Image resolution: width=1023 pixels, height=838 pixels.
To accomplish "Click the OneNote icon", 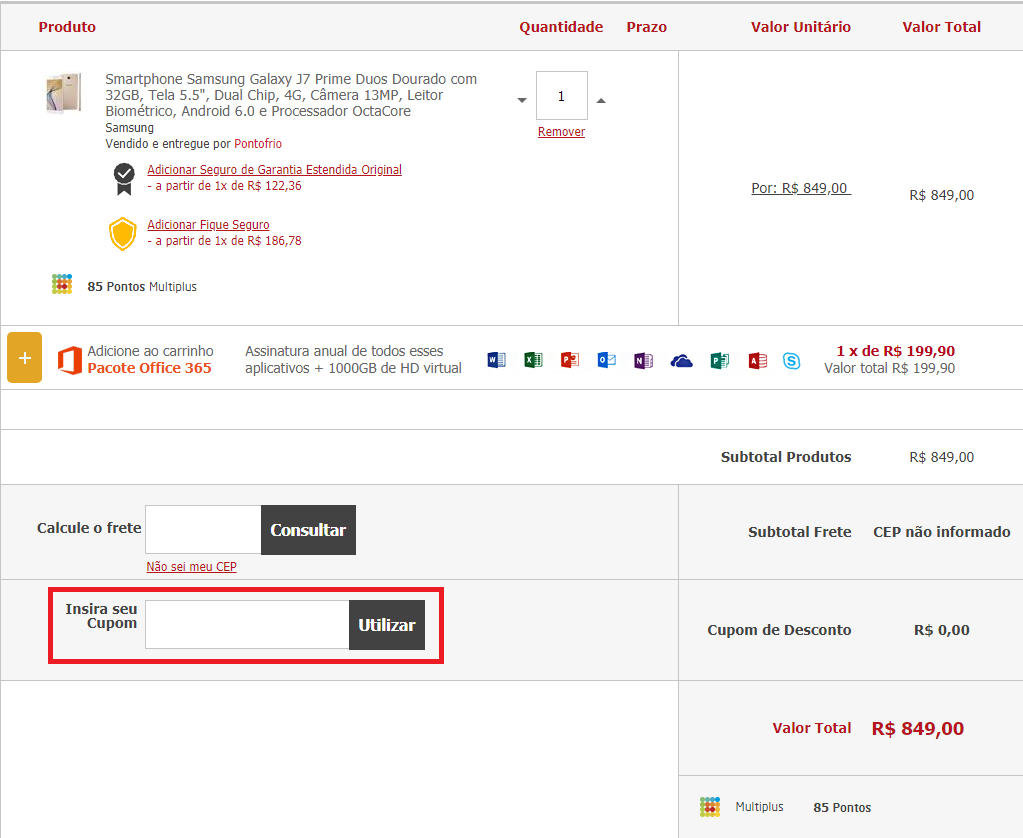I will point(644,360).
